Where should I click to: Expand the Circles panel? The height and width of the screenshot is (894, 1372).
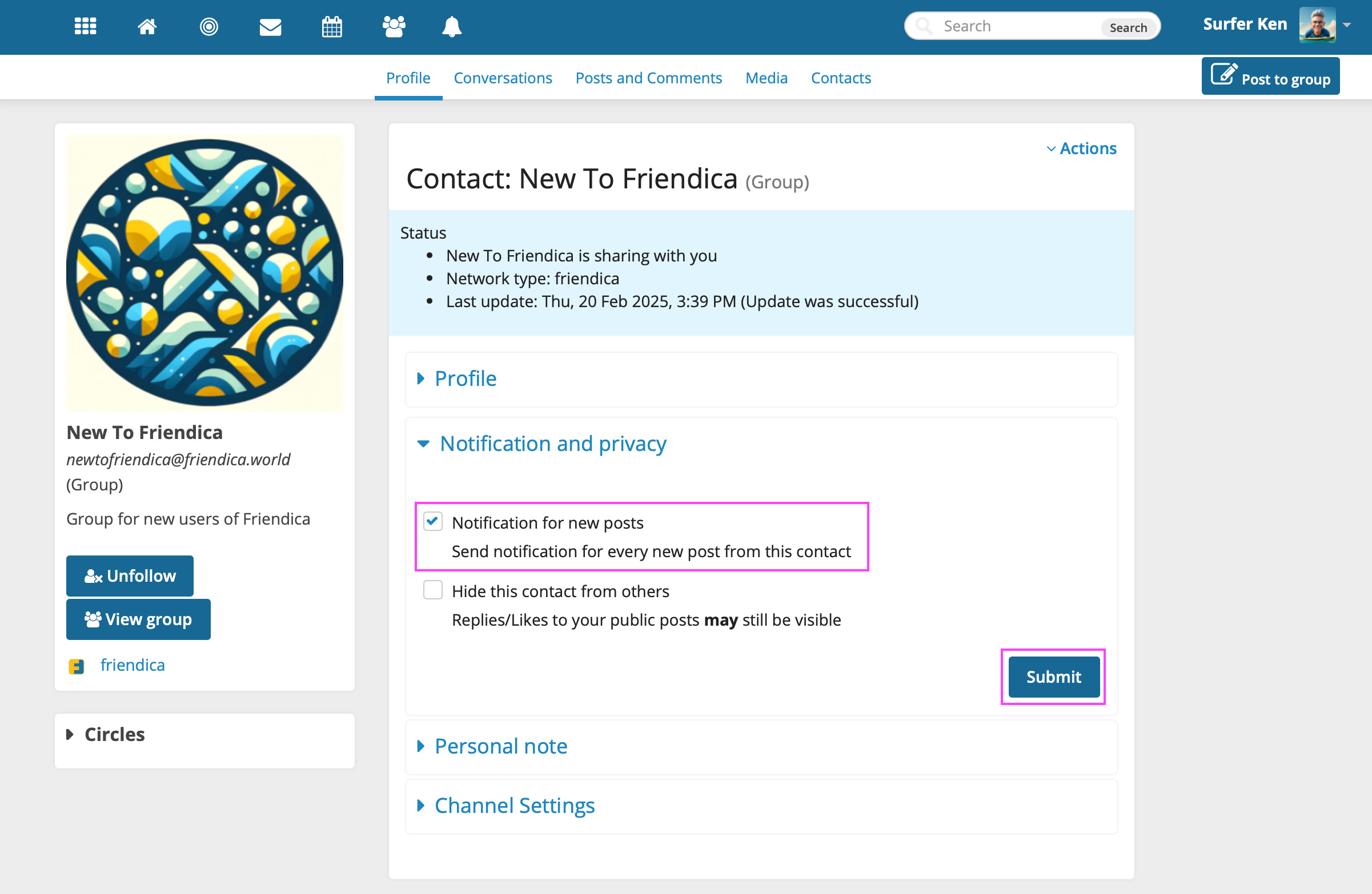tap(106, 735)
